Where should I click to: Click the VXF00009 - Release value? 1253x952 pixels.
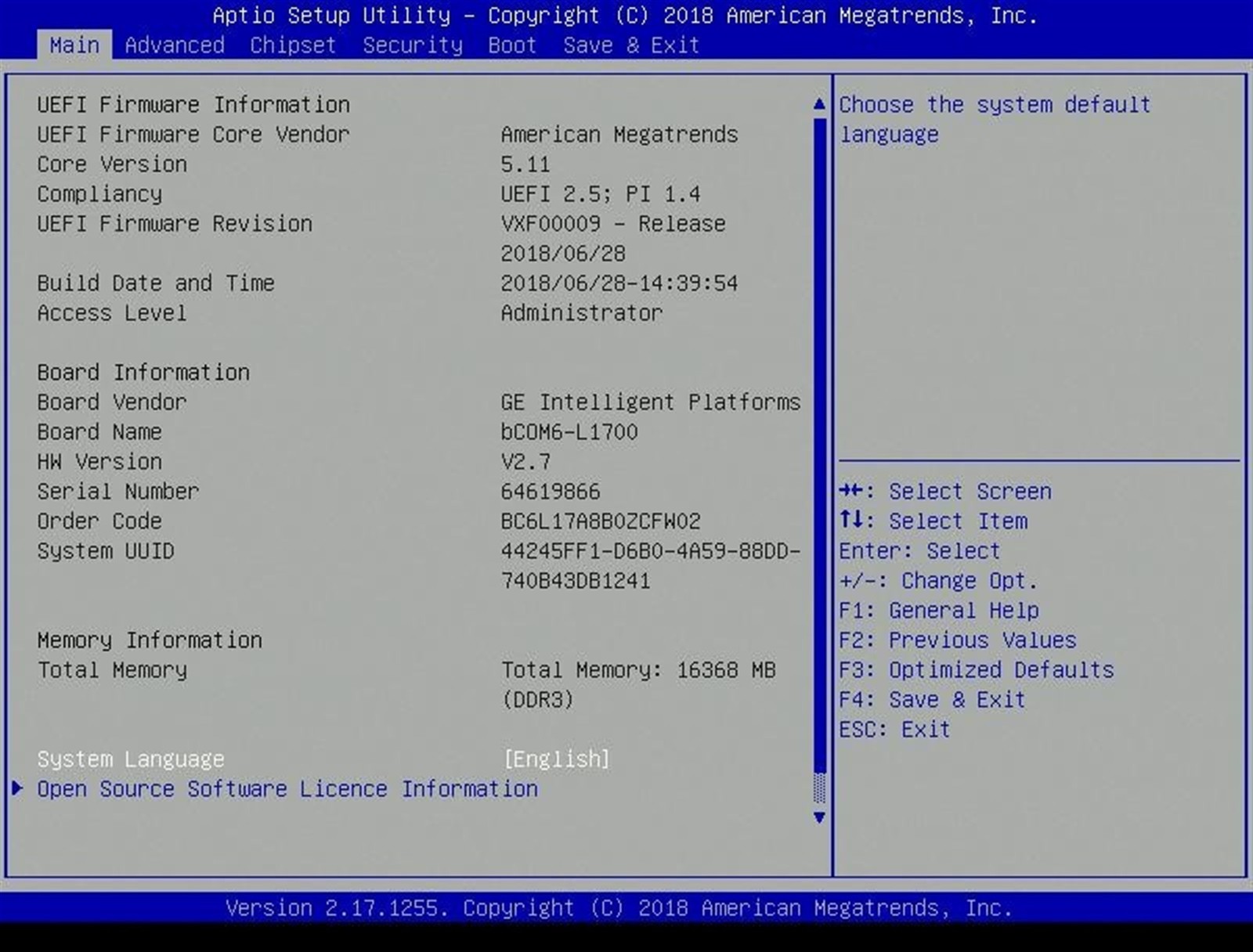(613, 223)
